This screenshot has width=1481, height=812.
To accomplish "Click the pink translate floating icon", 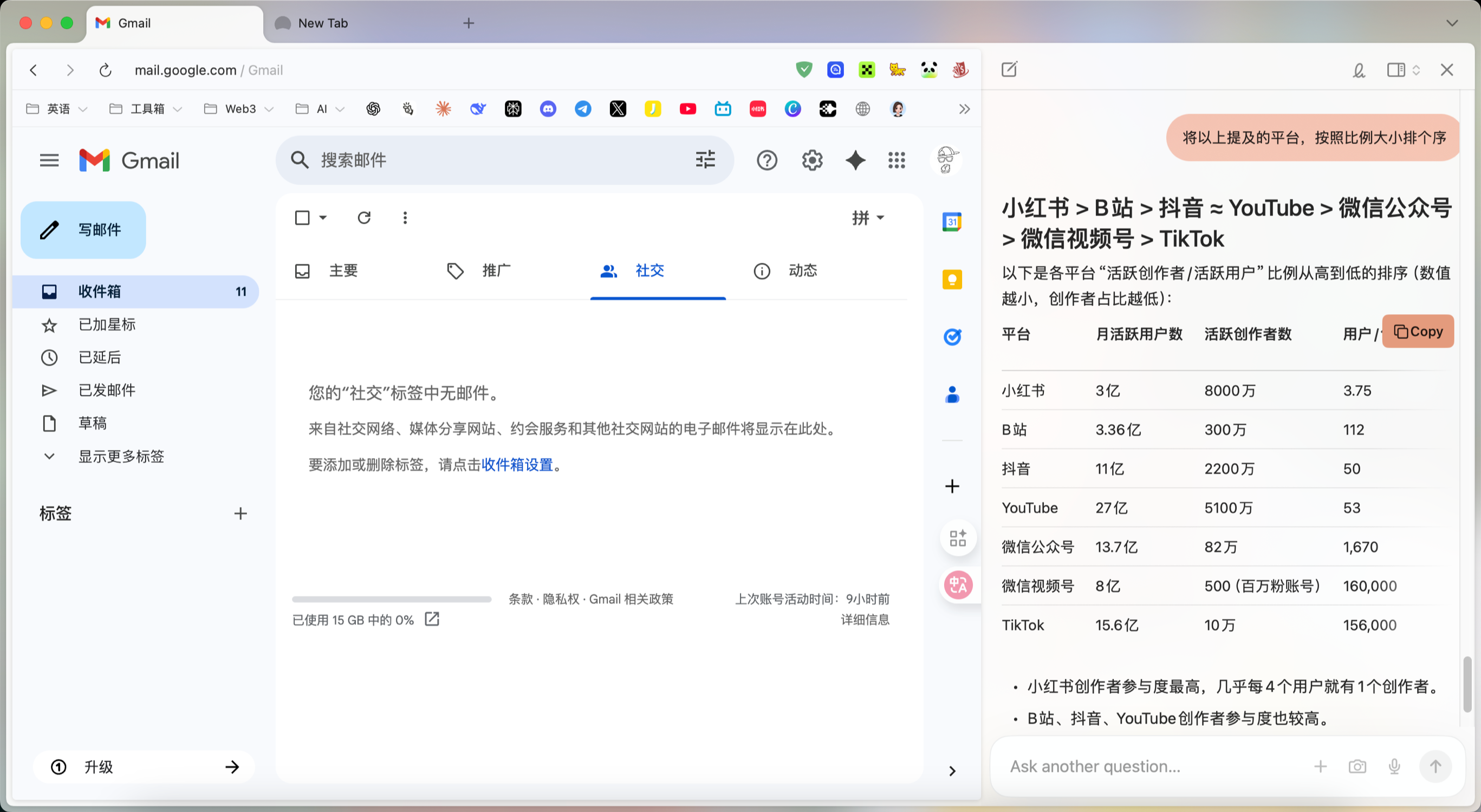I will (x=958, y=585).
